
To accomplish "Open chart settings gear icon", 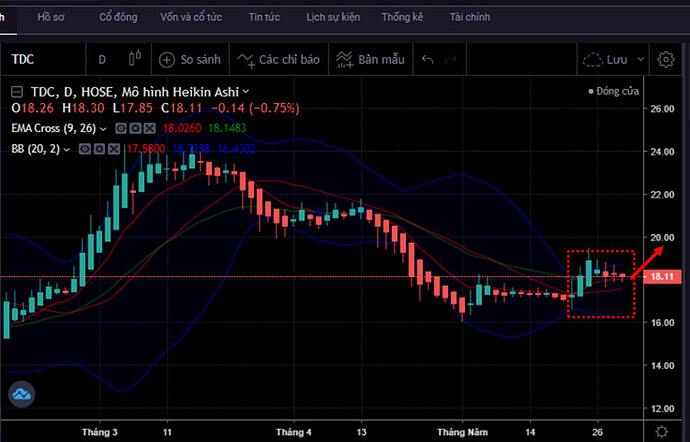I will click(x=666, y=60).
